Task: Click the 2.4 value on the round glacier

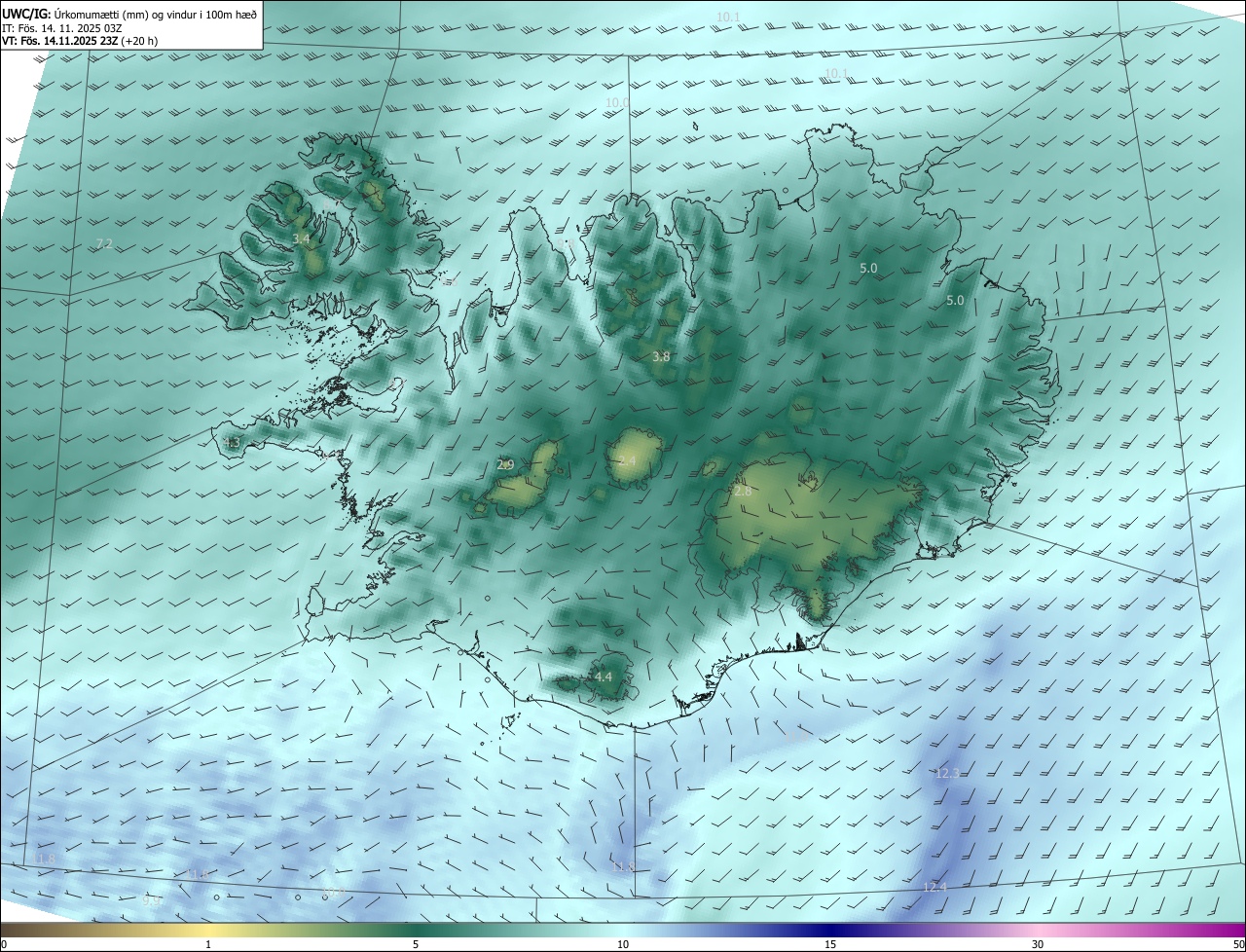Action: pos(627,460)
